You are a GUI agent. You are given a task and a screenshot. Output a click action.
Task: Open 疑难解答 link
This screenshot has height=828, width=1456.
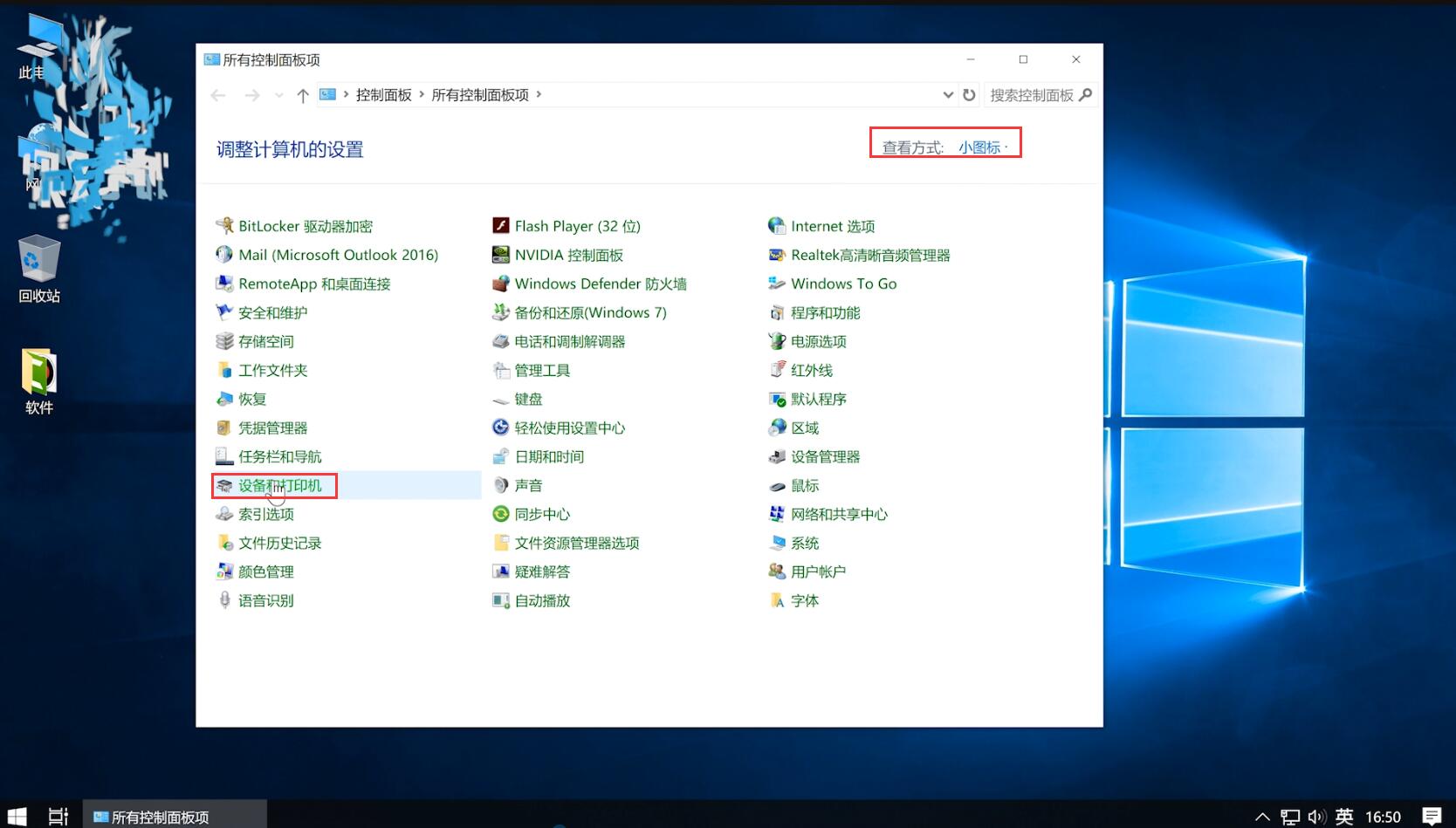coord(542,571)
